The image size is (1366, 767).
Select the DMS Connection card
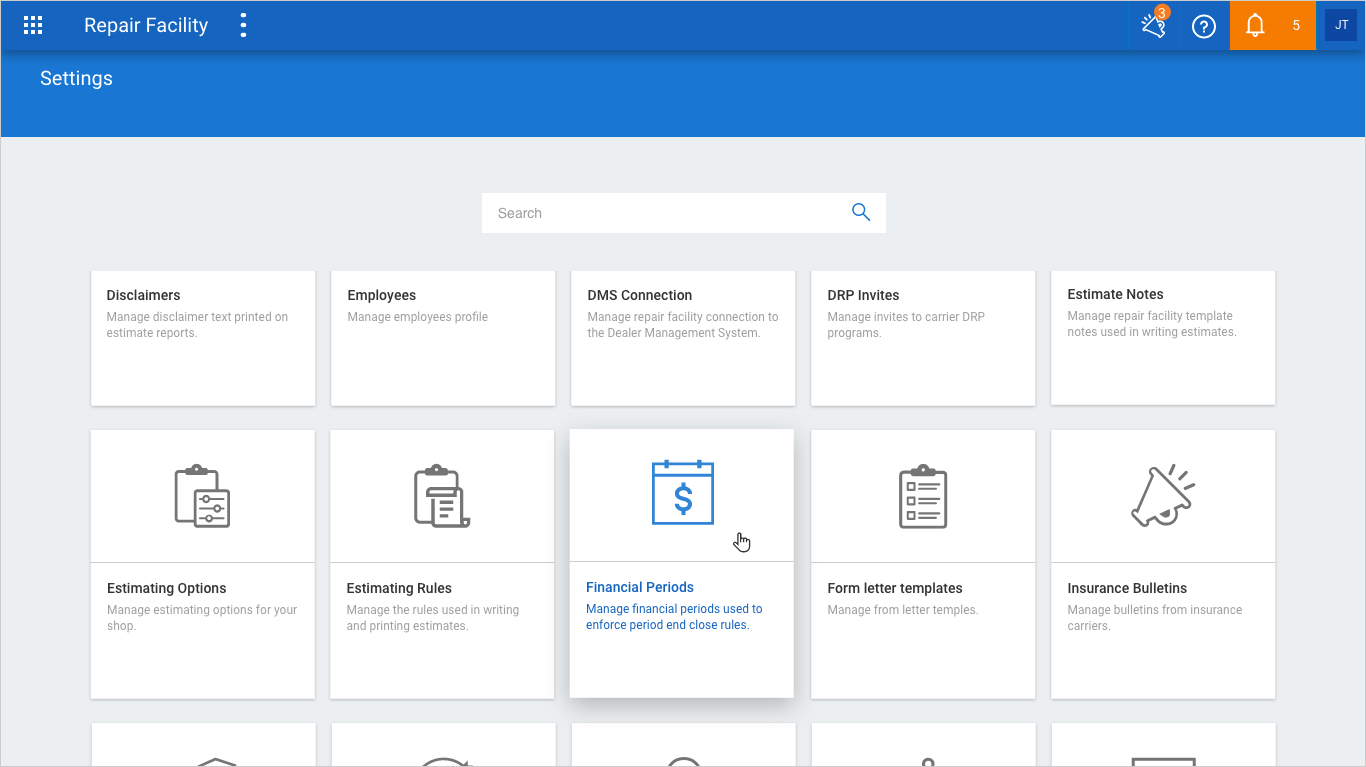point(683,338)
